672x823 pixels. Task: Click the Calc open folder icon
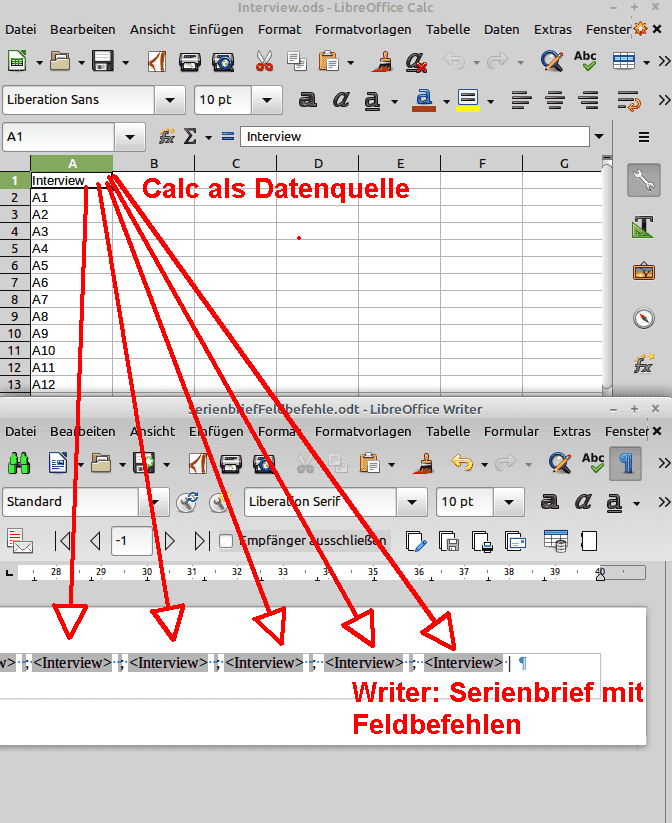60,61
